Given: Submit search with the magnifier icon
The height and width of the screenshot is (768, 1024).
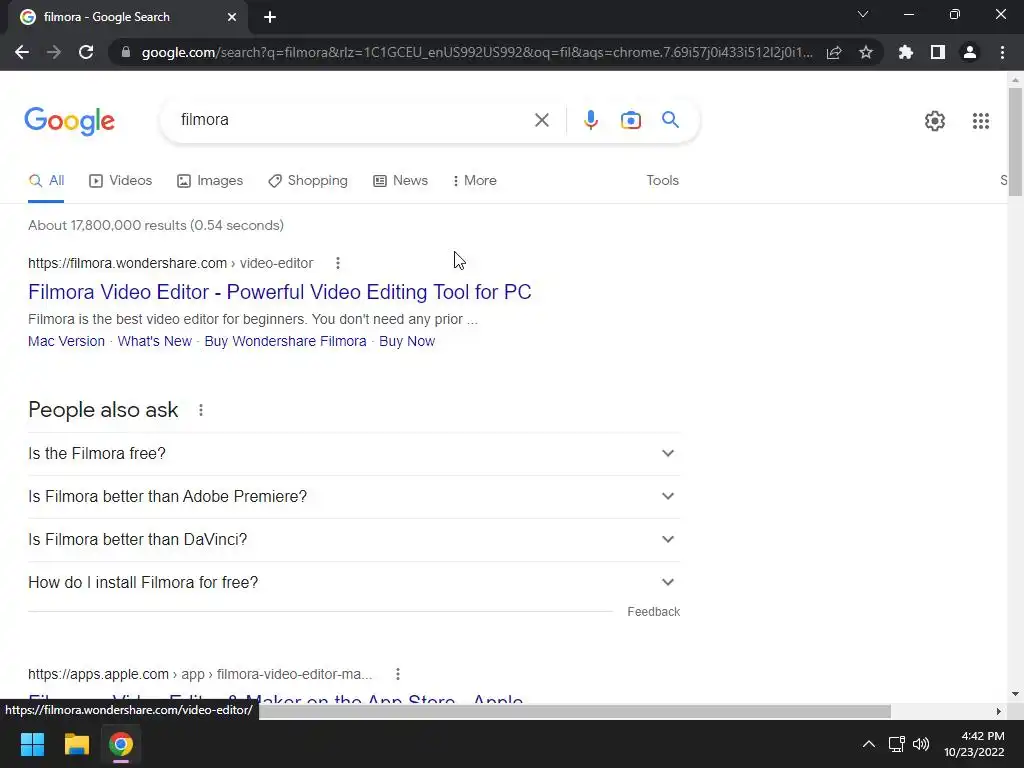Looking at the screenshot, I should [x=670, y=120].
